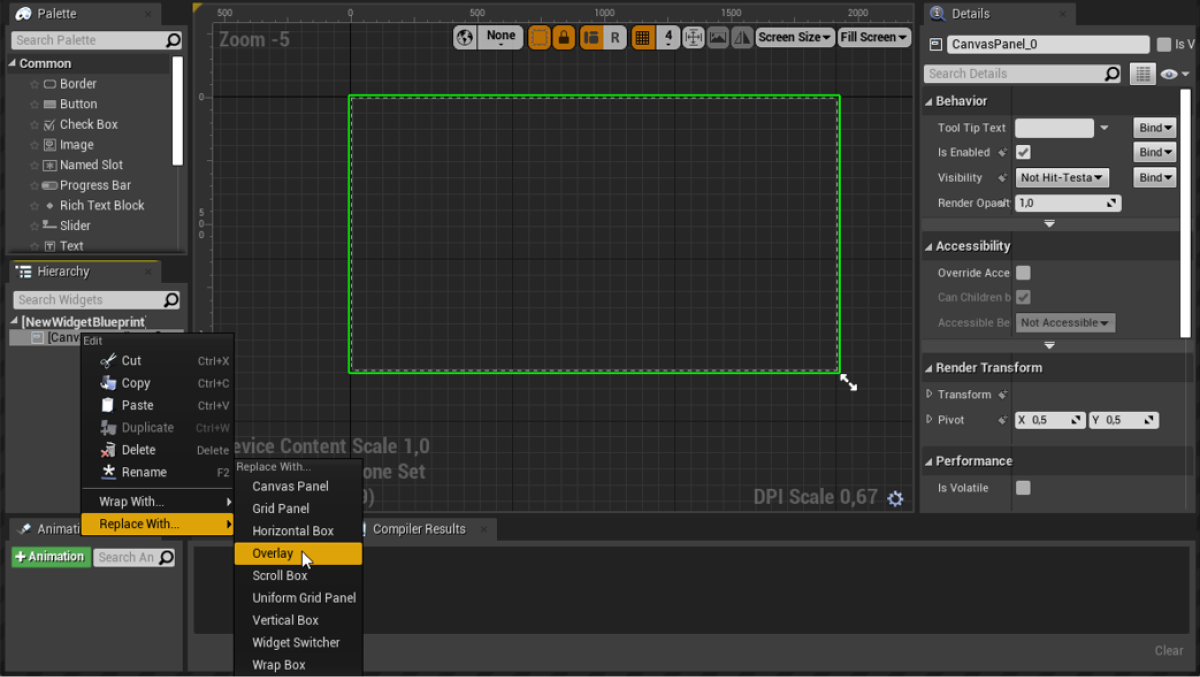Toggle the Is Enabled checkbox
This screenshot has width=1200, height=677.
[x=1023, y=153]
